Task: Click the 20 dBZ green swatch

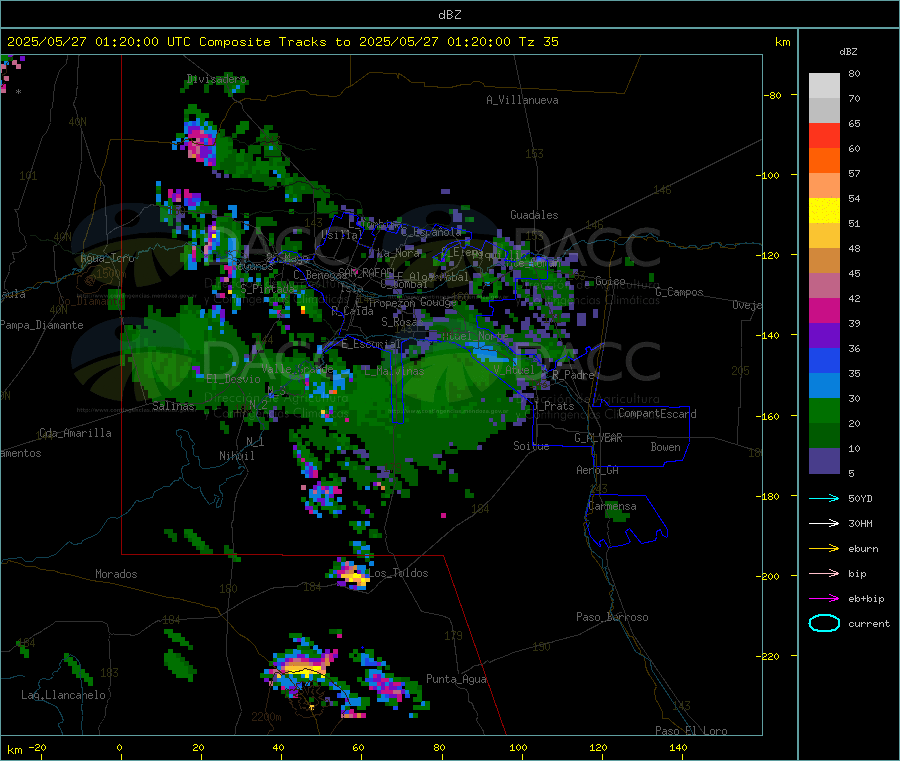Action: pyautogui.click(x=824, y=436)
